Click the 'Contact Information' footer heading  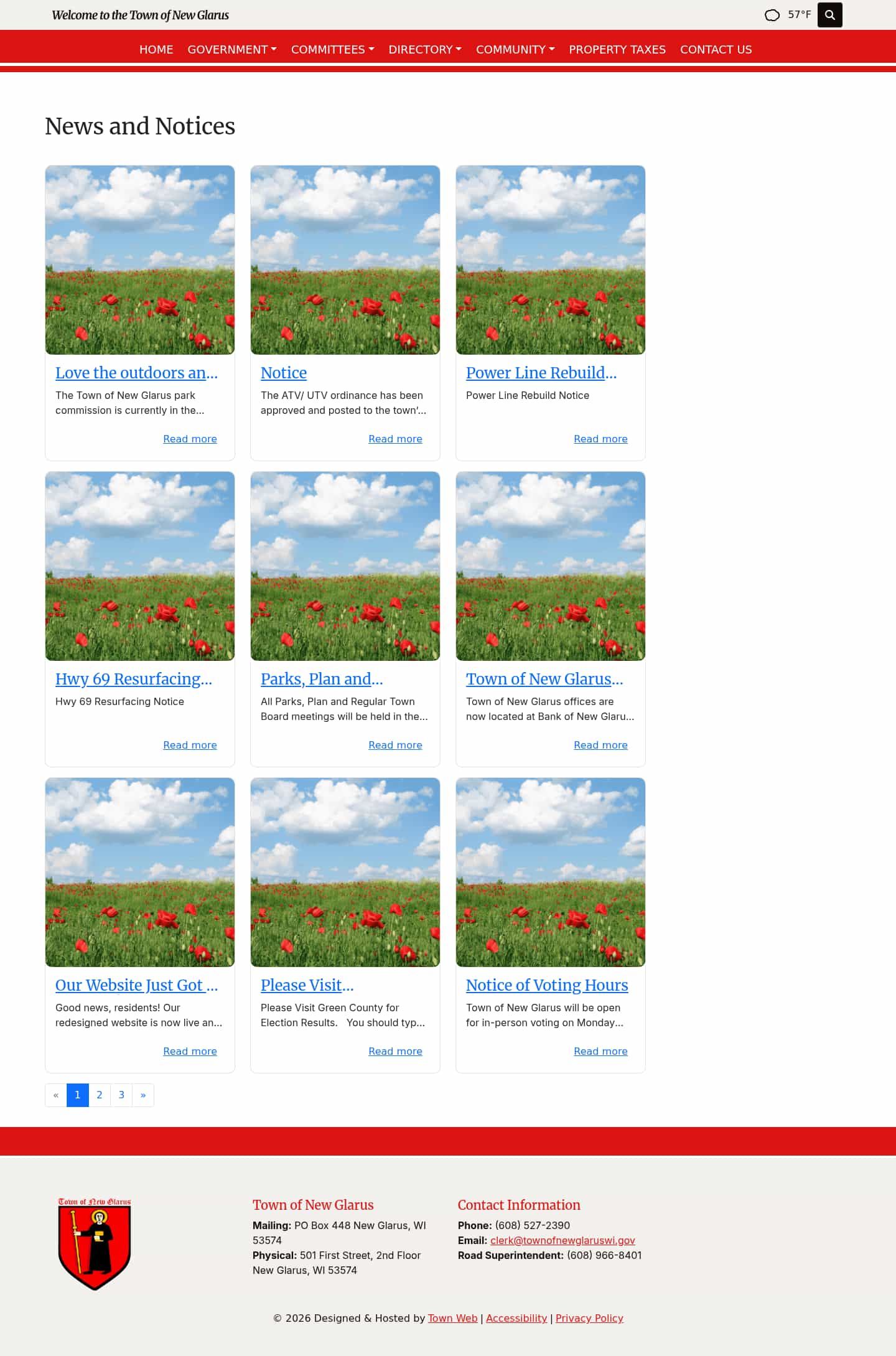pos(519,1205)
